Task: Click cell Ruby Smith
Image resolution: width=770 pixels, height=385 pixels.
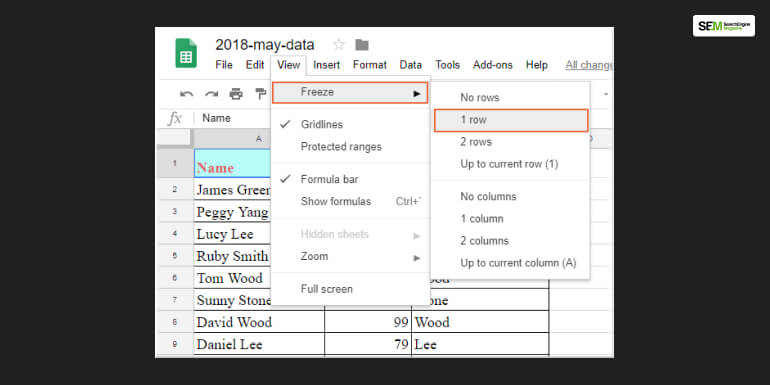Action: [233, 255]
